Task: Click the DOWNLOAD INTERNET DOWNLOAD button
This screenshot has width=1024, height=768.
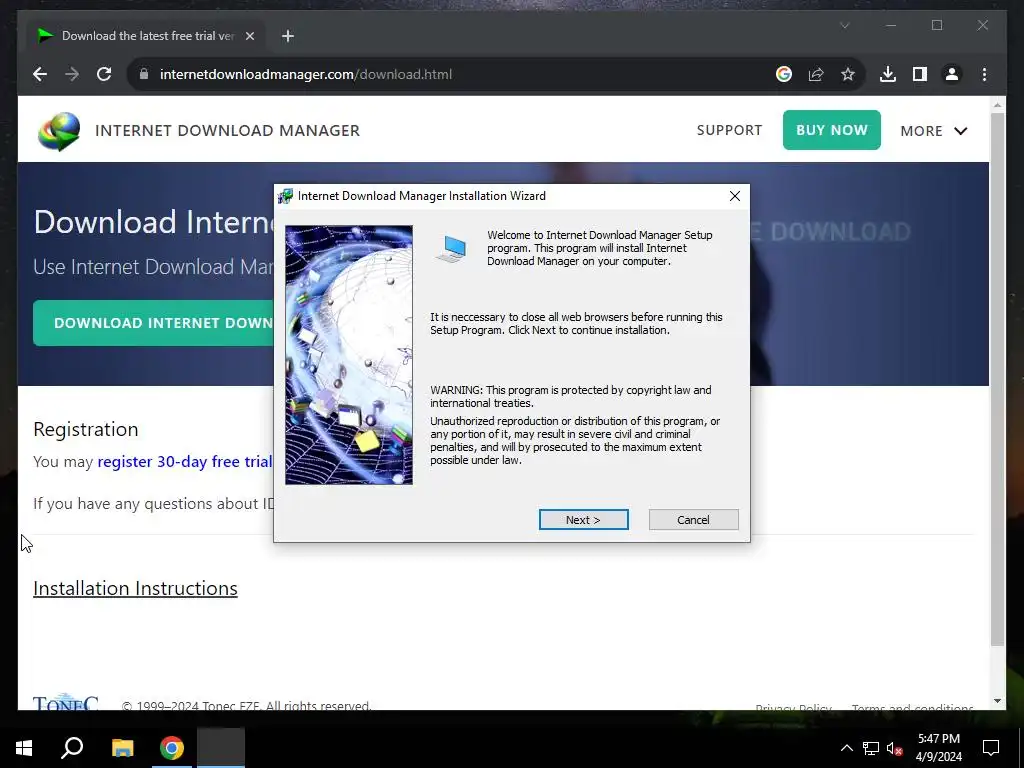Action: click(153, 323)
